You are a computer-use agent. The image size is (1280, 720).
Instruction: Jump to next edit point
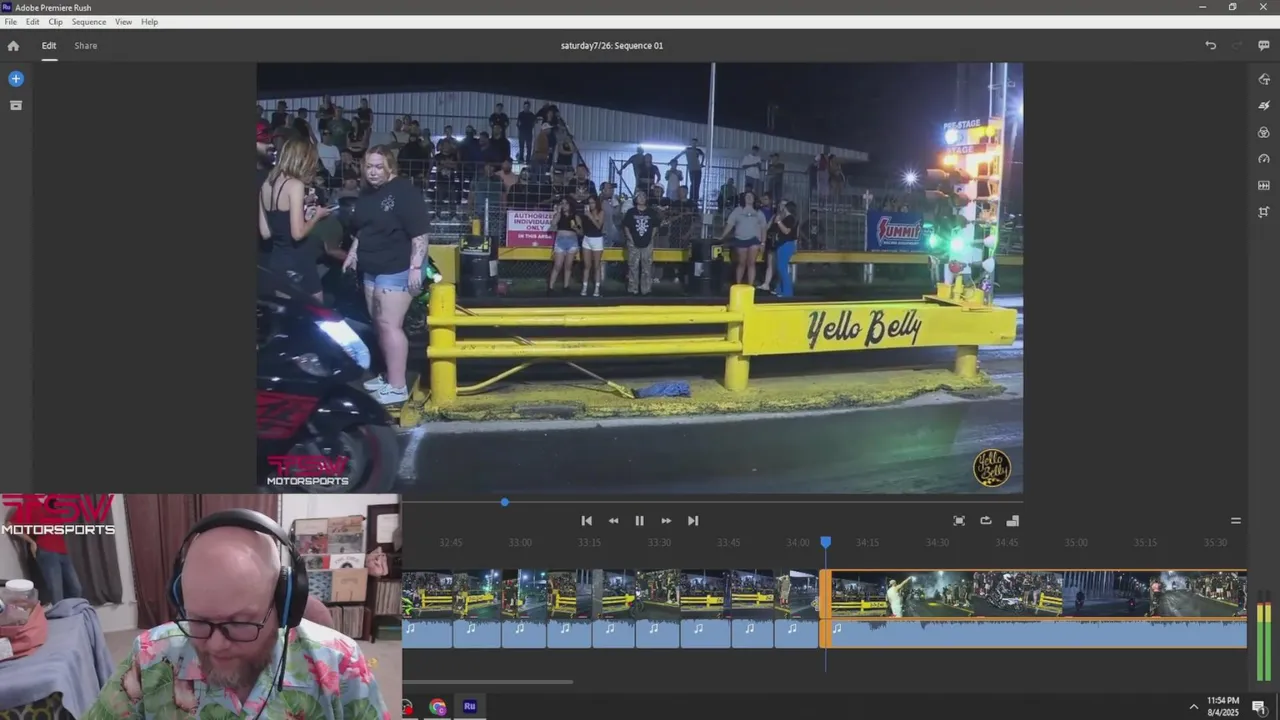pyautogui.click(x=693, y=521)
